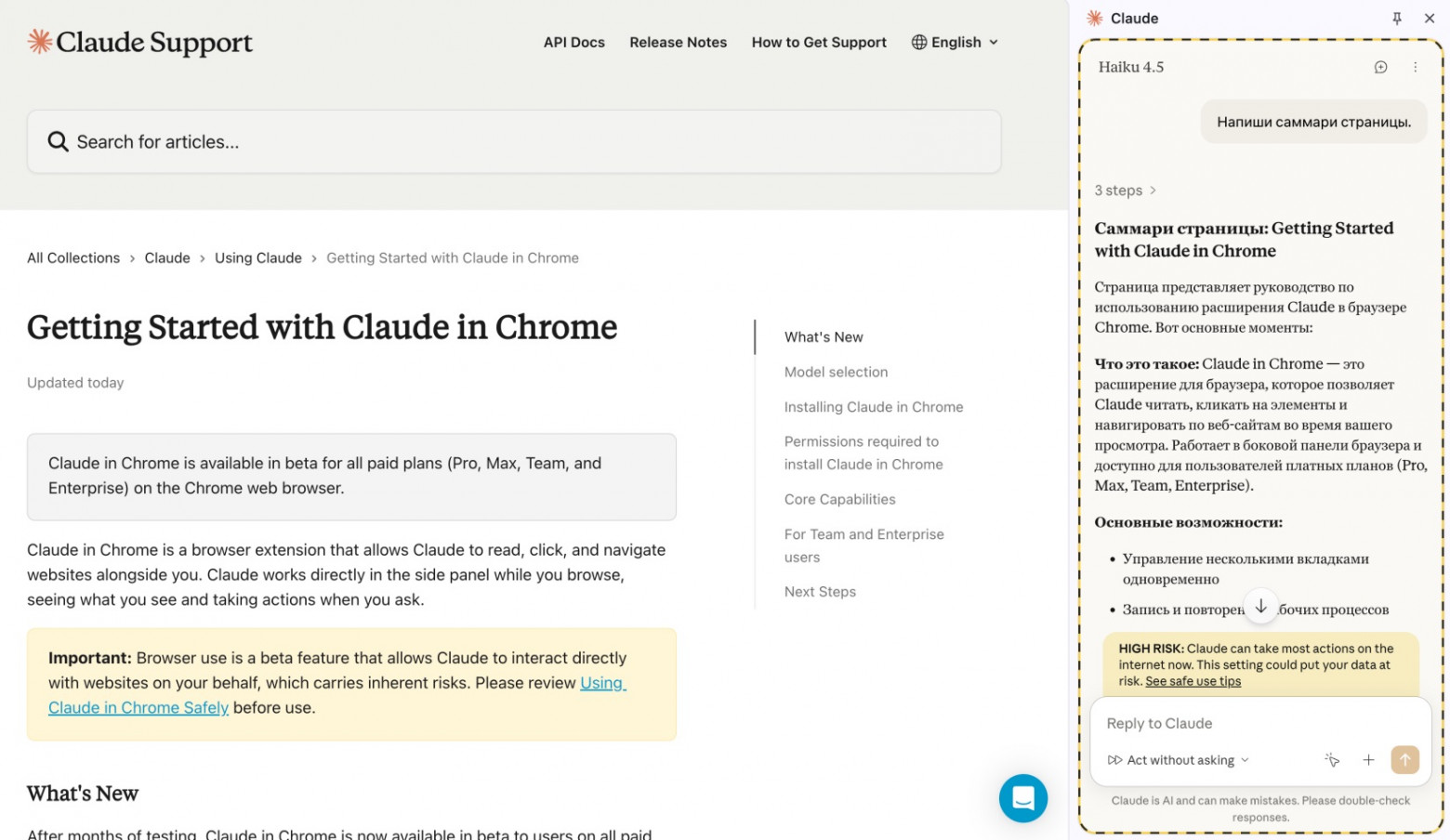Click inside the Search for articles field
The height and width of the screenshot is (840, 1450).
tap(372, 141)
